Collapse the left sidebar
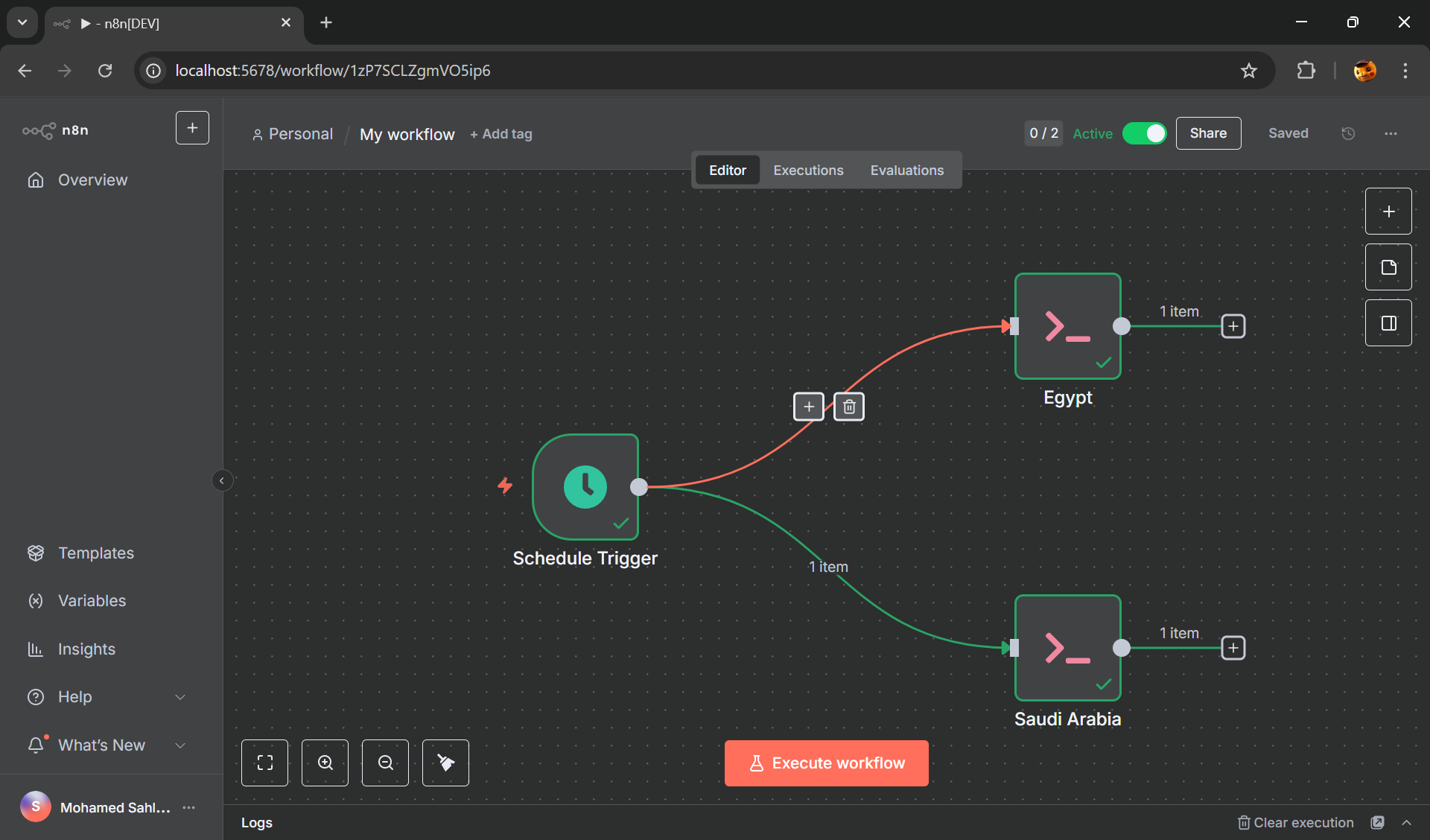Viewport: 1430px width, 840px height. click(x=222, y=480)
